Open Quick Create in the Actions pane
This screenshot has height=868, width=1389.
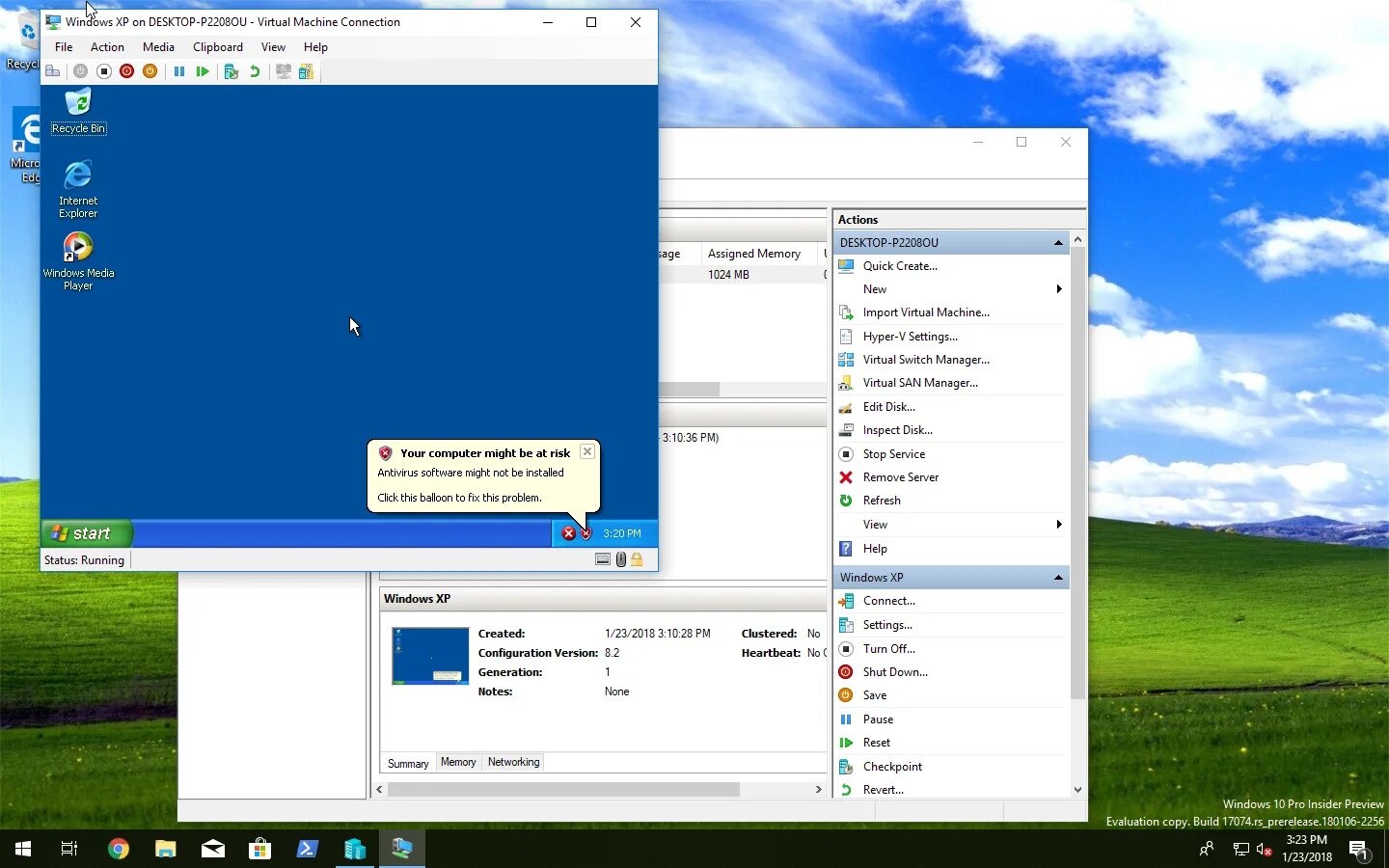(900, 266)
